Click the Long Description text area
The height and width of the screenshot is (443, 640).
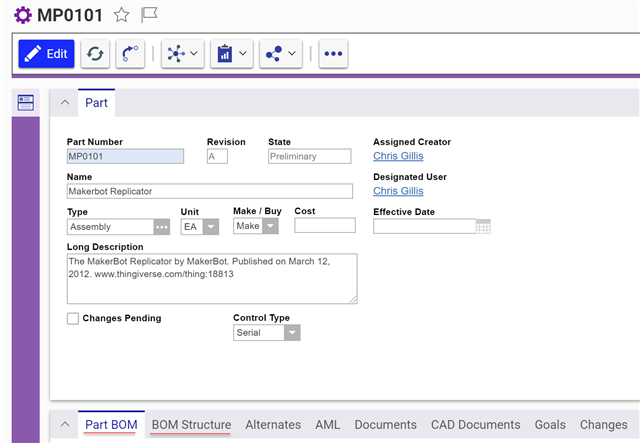pyautogui.click(x=212, y=278)
